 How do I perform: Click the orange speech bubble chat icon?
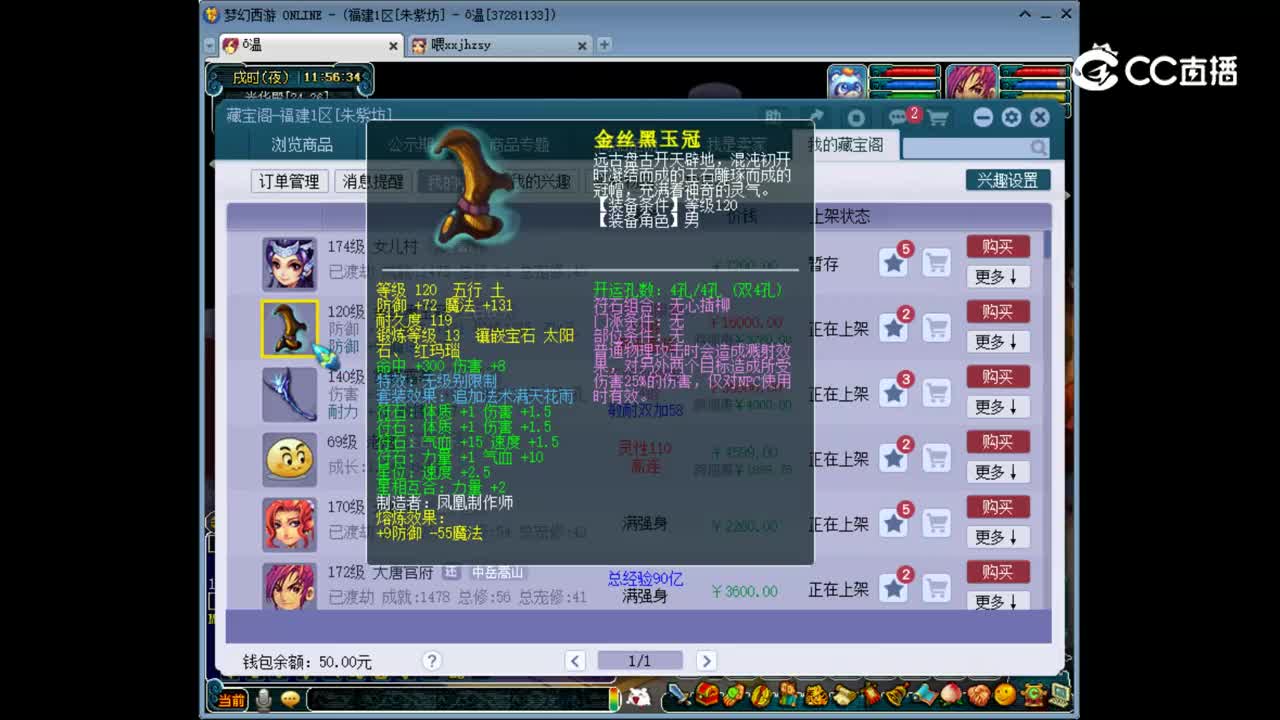[290, 699]
